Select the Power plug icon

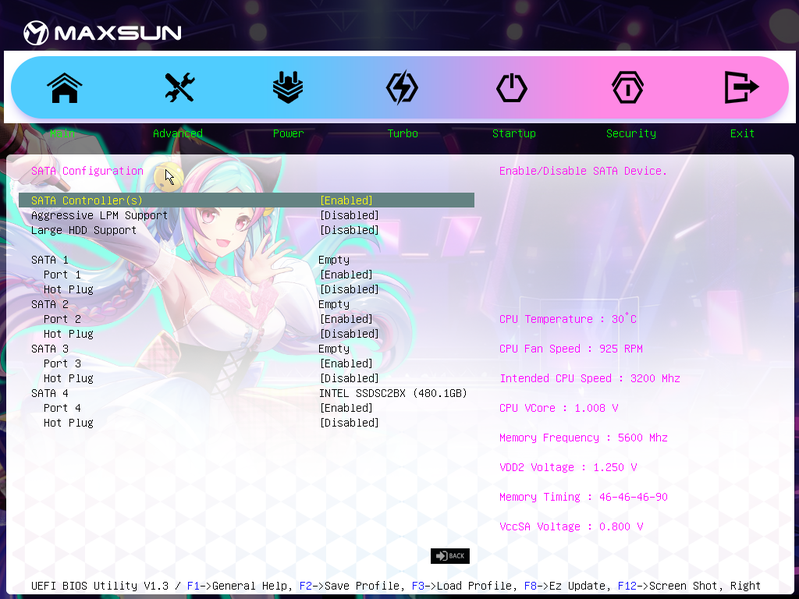click(288, 87)
